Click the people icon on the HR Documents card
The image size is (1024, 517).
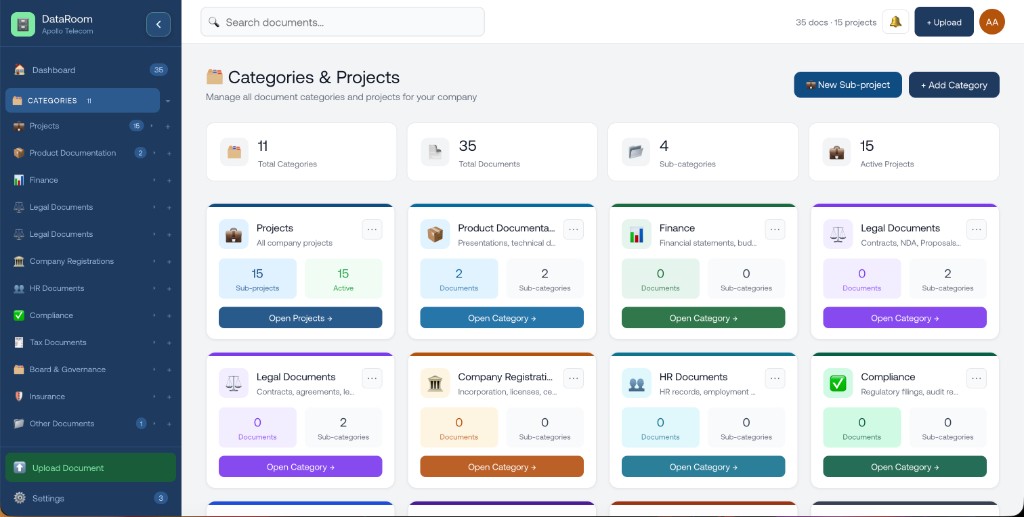point(636,383)
